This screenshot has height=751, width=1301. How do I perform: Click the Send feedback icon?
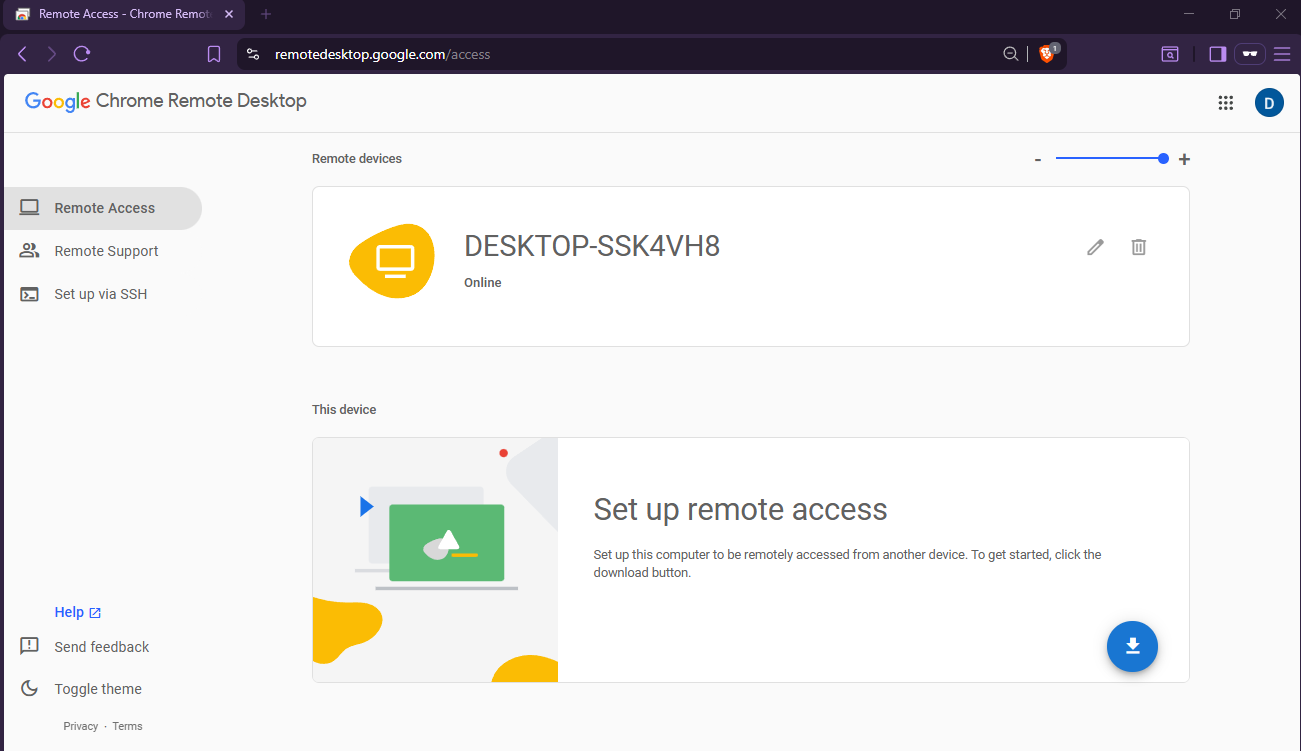point(30,646)
